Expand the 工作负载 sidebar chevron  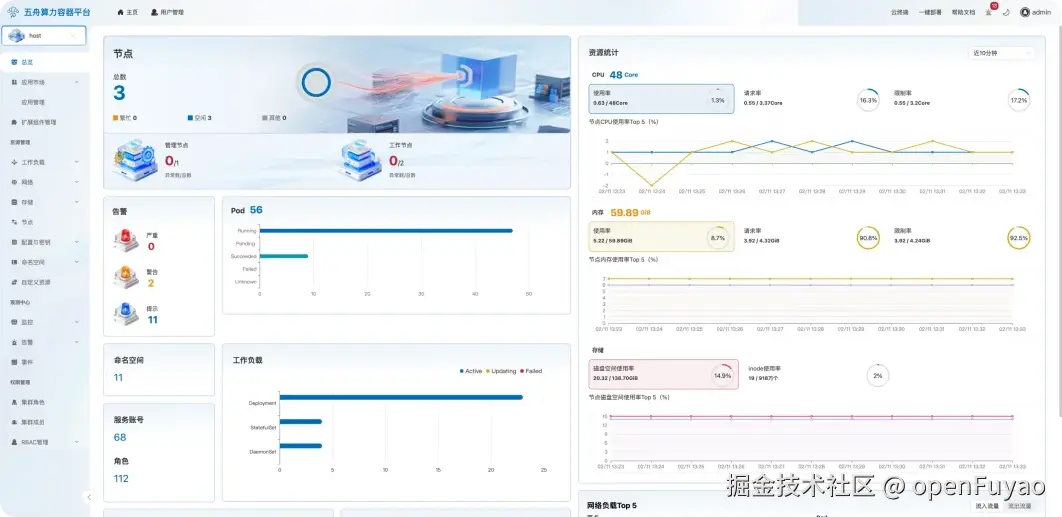click(x=77, y=163)
